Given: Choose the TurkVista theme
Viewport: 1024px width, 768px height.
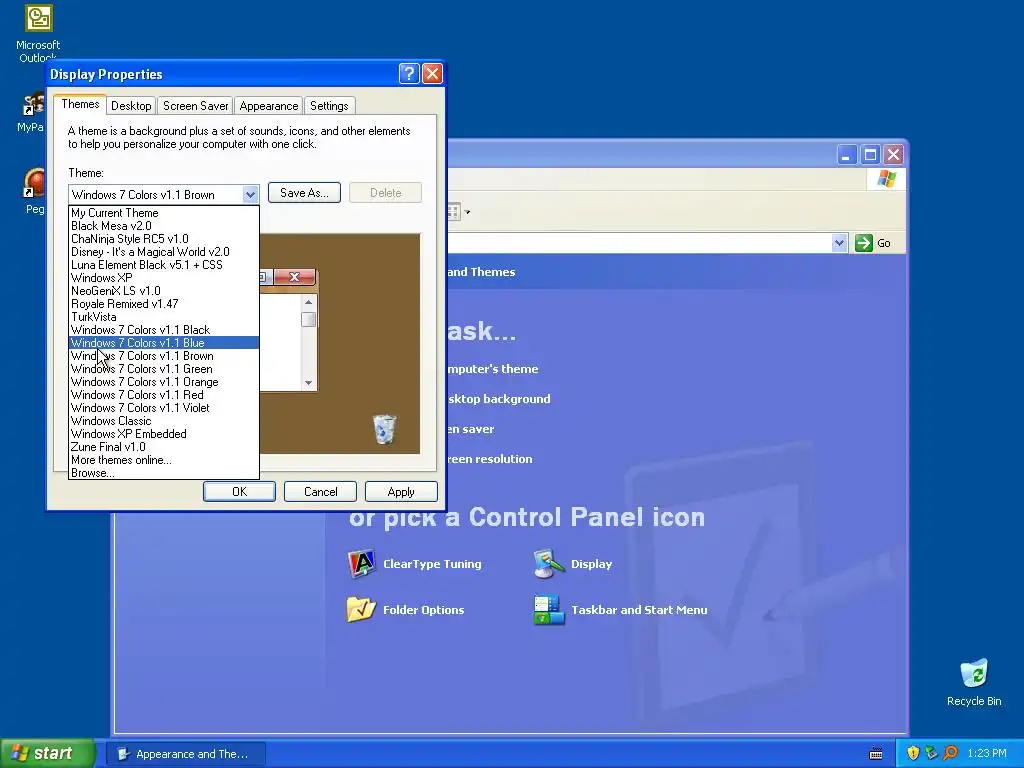Looking at the screenshot, I should point(164,317).
